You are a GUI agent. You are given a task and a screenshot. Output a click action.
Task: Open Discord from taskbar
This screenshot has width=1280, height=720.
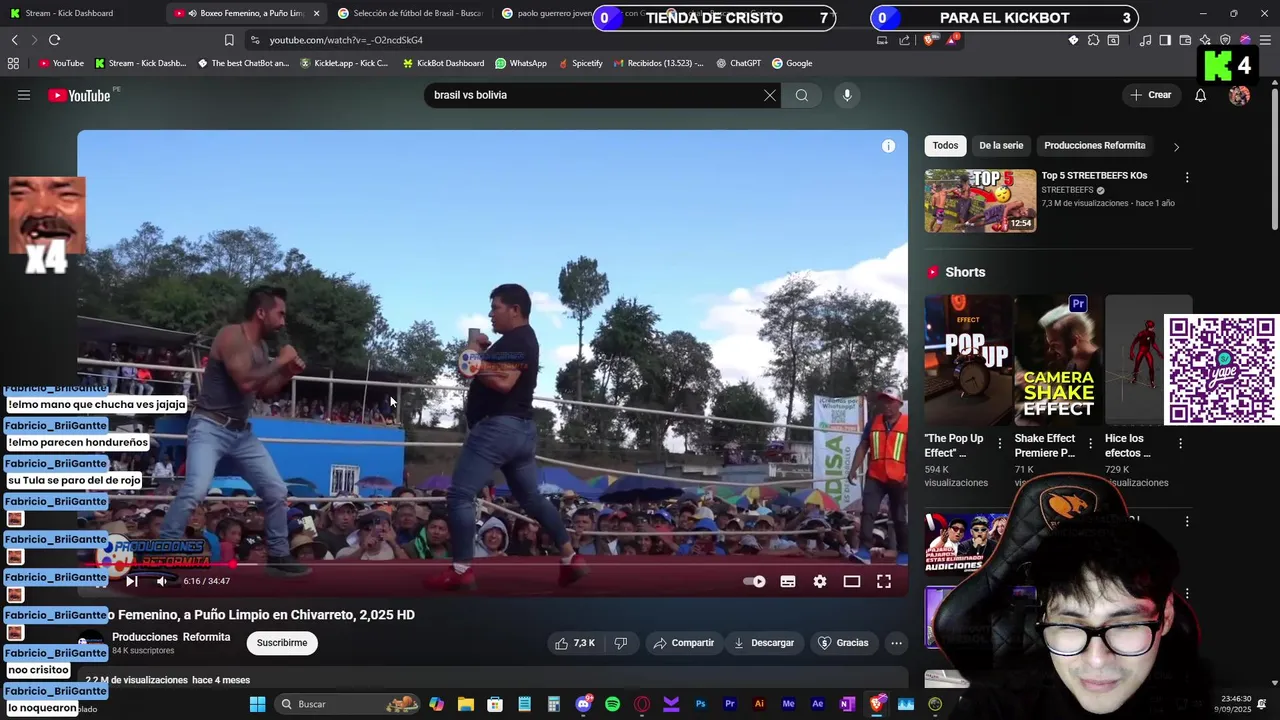coord(584,704)
